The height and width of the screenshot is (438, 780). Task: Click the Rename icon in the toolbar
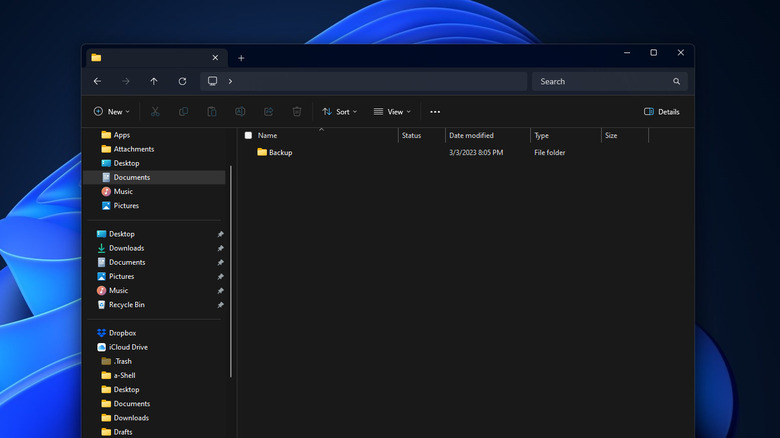(x=240, y=112)
